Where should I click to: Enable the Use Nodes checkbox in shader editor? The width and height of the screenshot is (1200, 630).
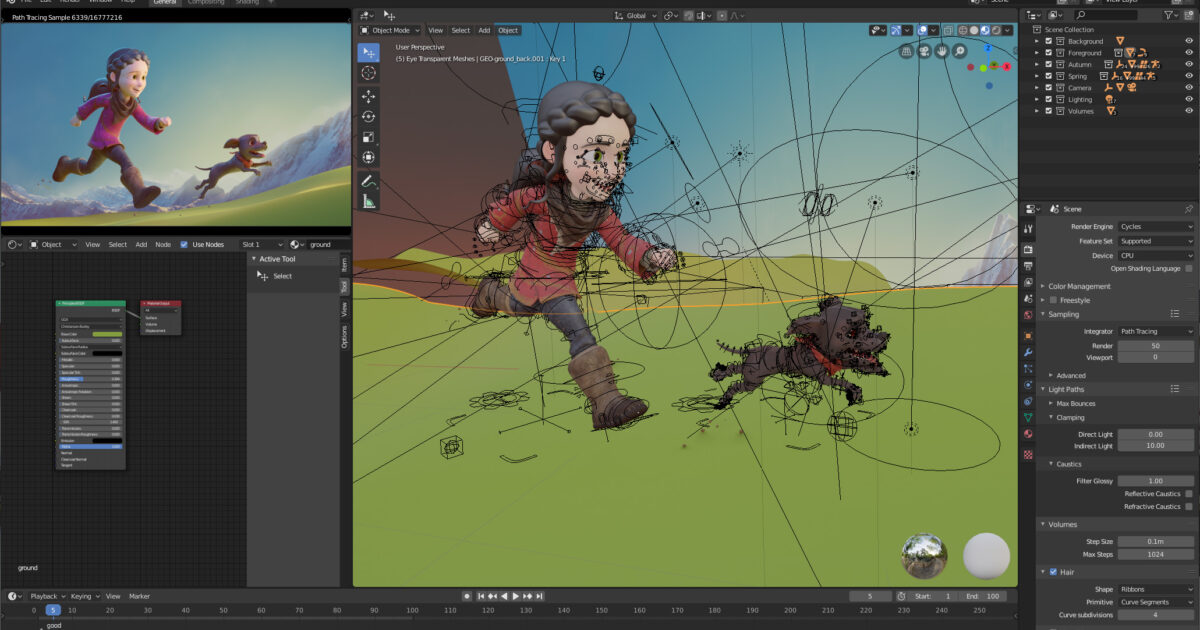tap(185, 243)
